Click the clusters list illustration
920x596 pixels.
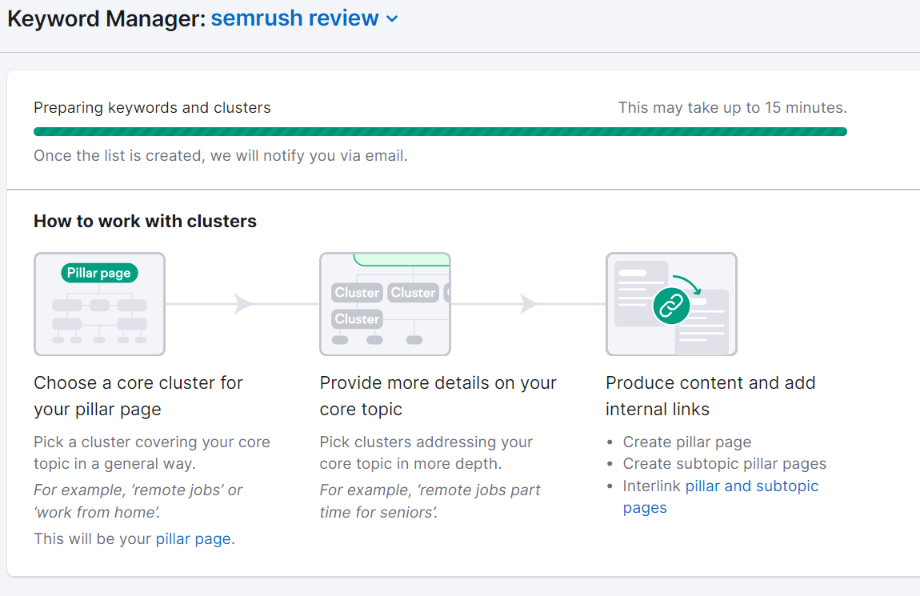[385, 304]
